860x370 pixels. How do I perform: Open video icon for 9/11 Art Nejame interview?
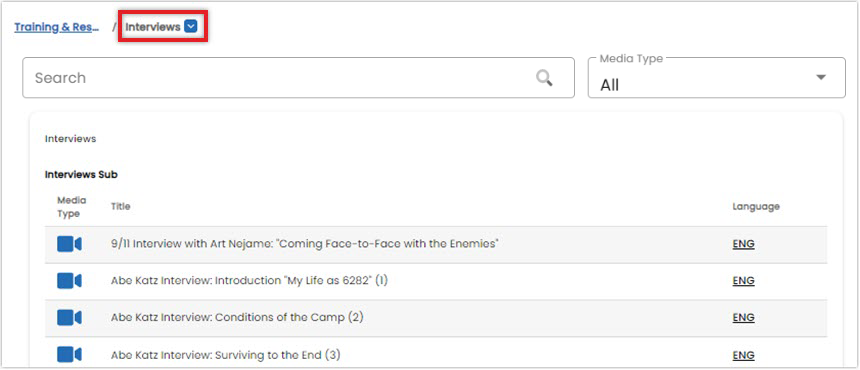[69, 244]
